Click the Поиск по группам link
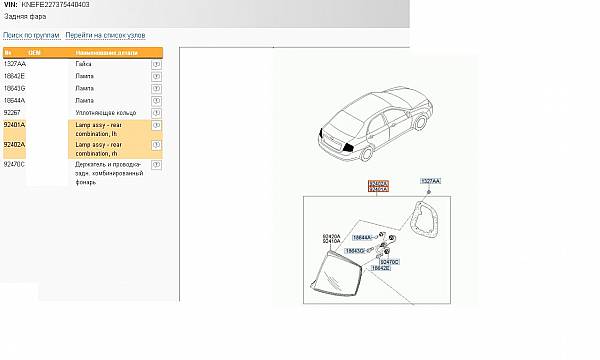 click(x=31, y=35)
